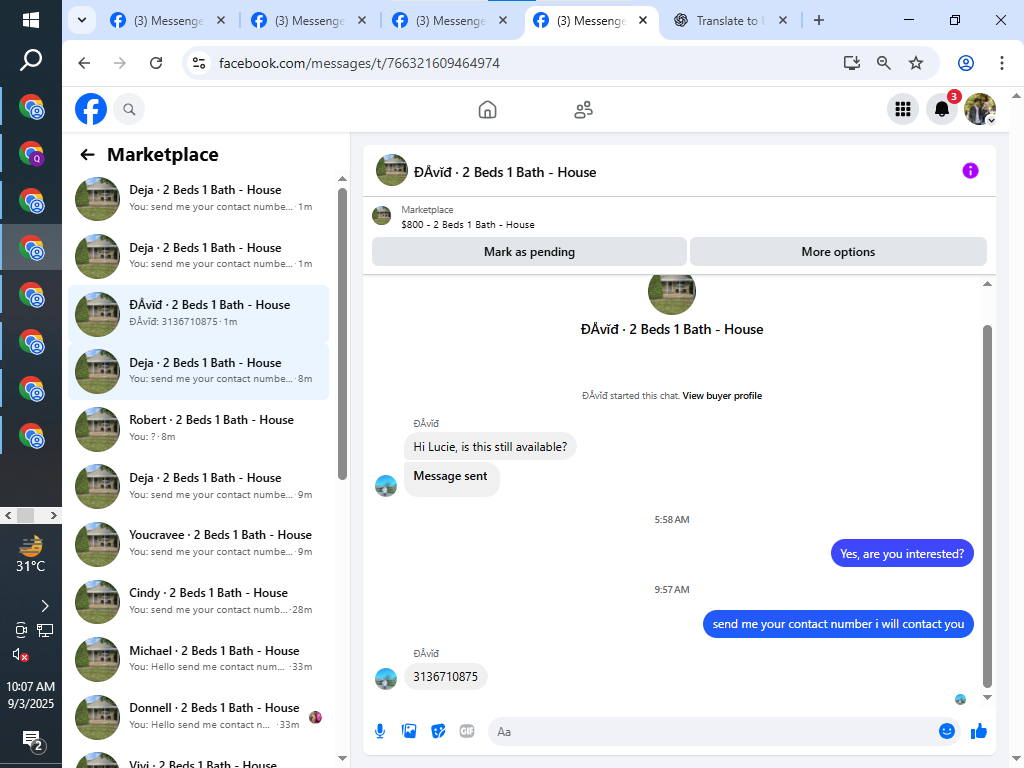Expand hidden tray icons chevron

point(44,606)
